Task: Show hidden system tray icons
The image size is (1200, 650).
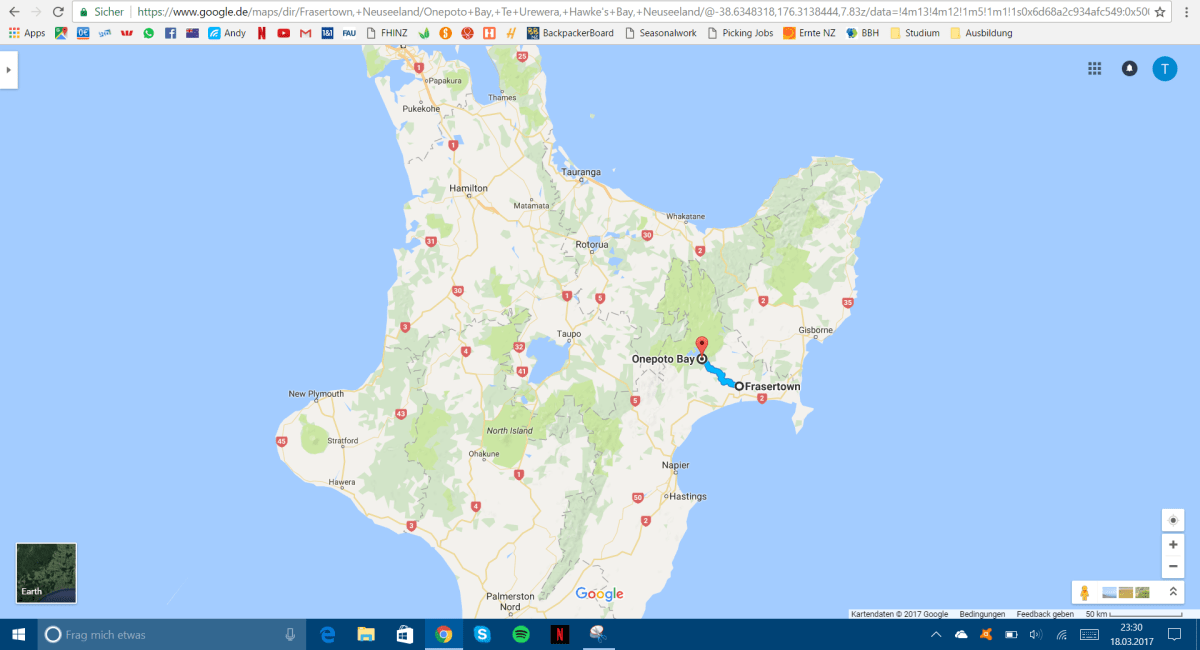Action: [x=936, y=635]
